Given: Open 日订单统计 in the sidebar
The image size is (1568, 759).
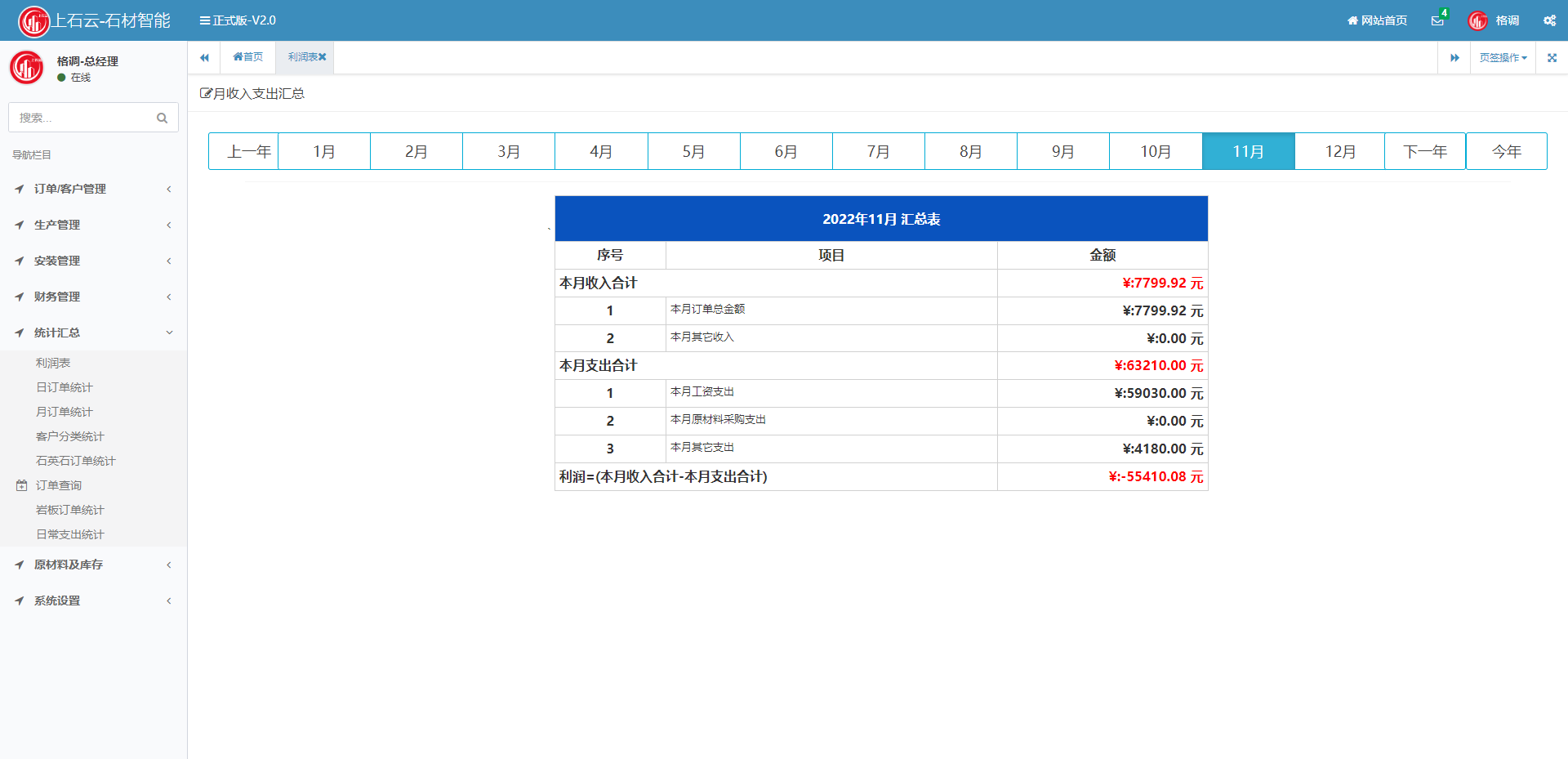Looking at the screenshot, I should click(65, 387).
